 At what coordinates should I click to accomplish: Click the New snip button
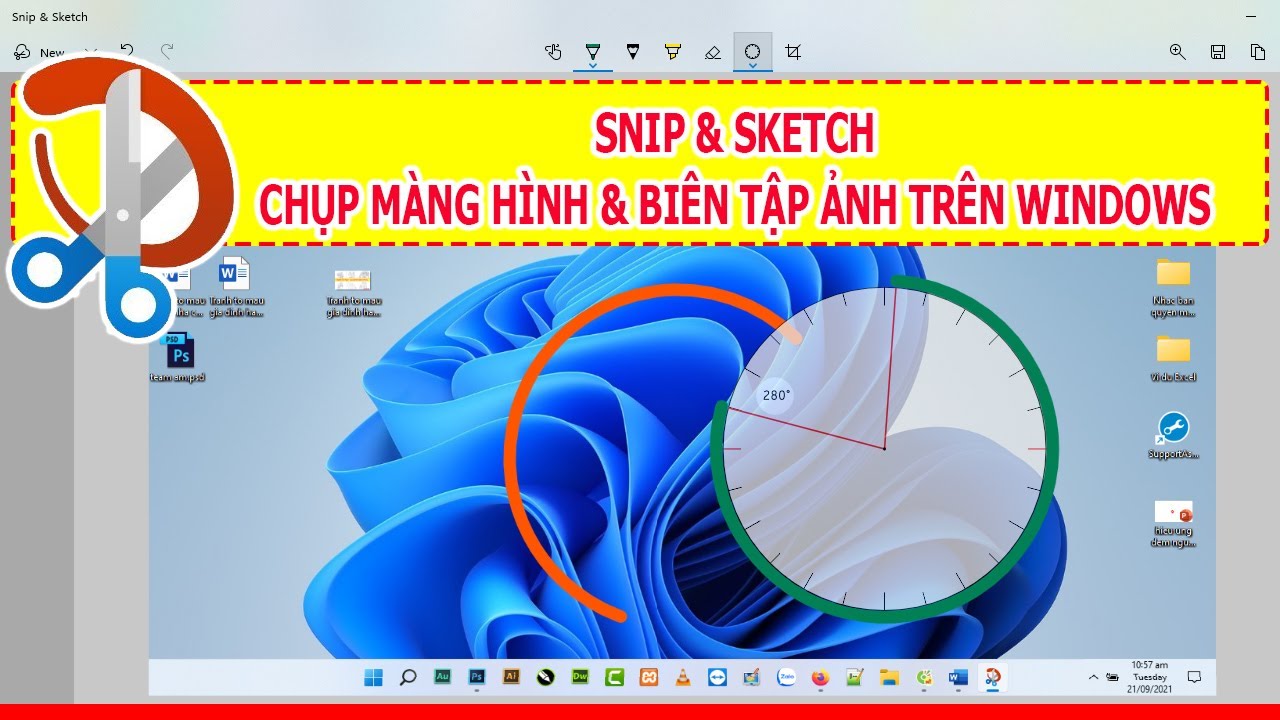[40, 52]
